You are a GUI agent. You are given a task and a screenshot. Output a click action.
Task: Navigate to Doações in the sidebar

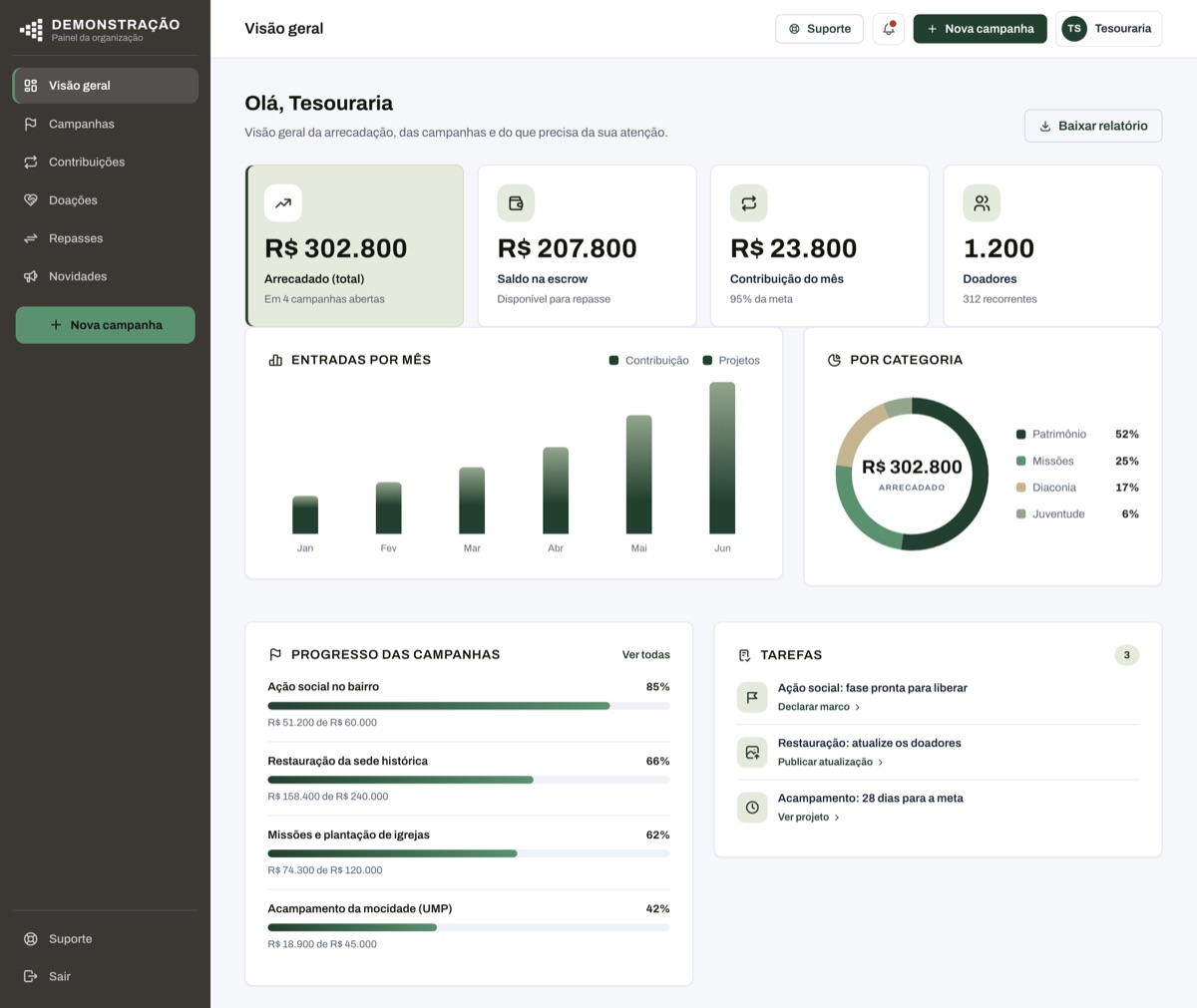tap(106, 200)
